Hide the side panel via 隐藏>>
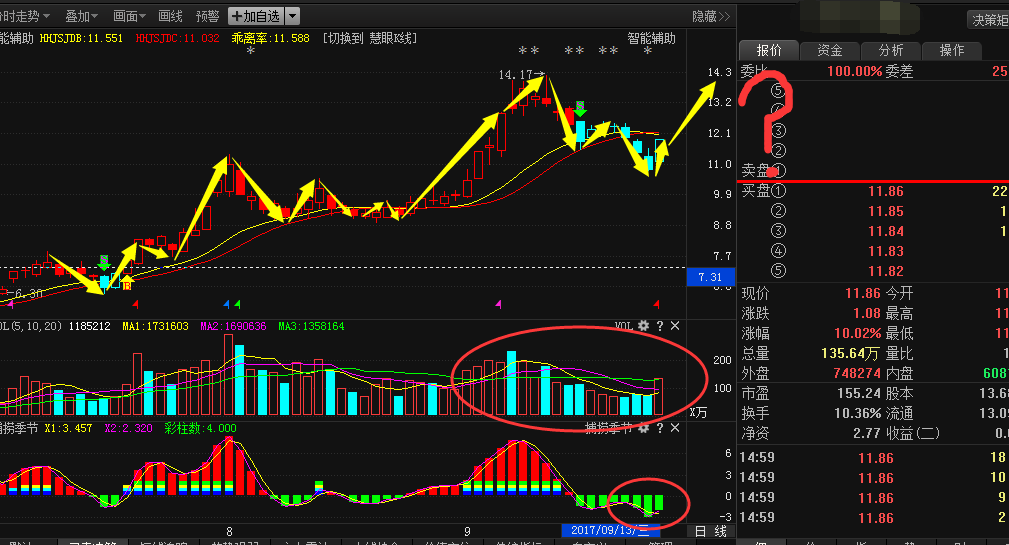The image size is (1009, 545). [x=711, y=16]
